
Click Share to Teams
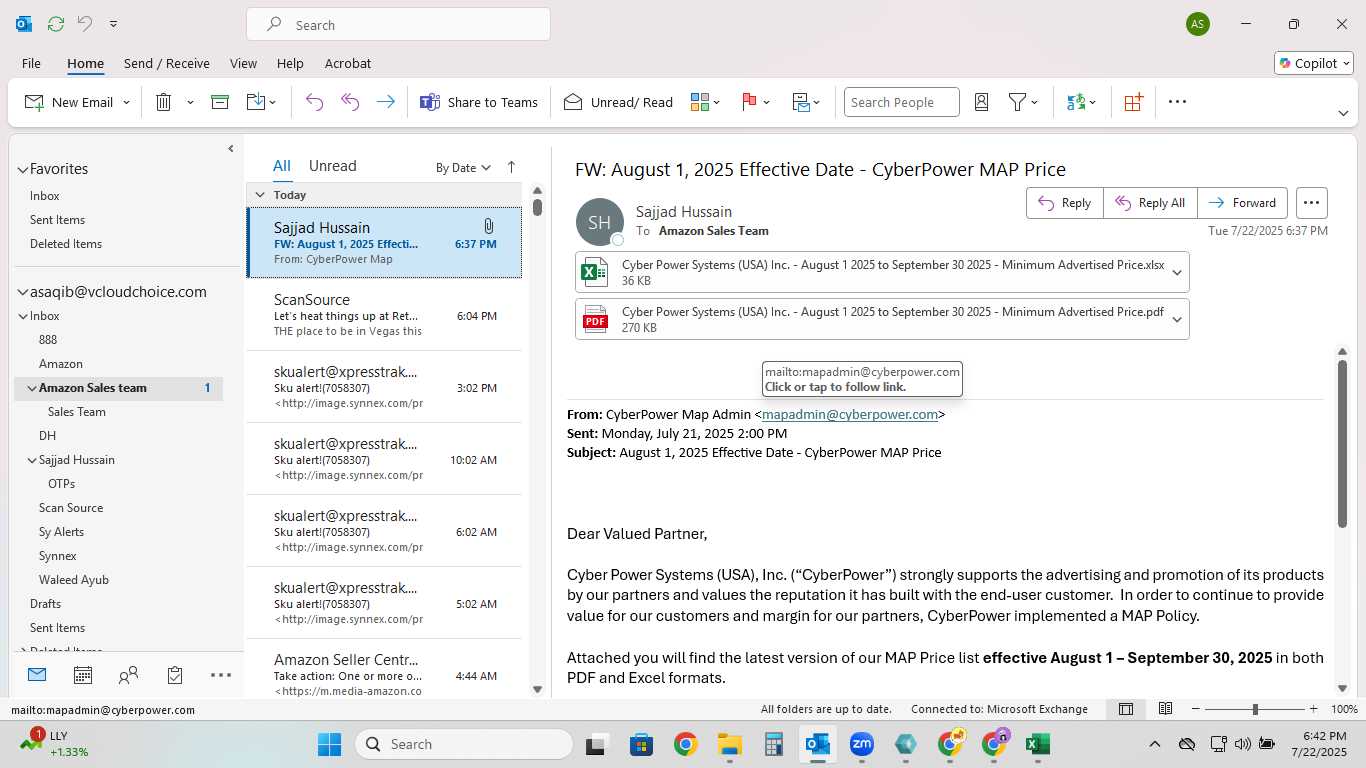[x=479, y=102]
